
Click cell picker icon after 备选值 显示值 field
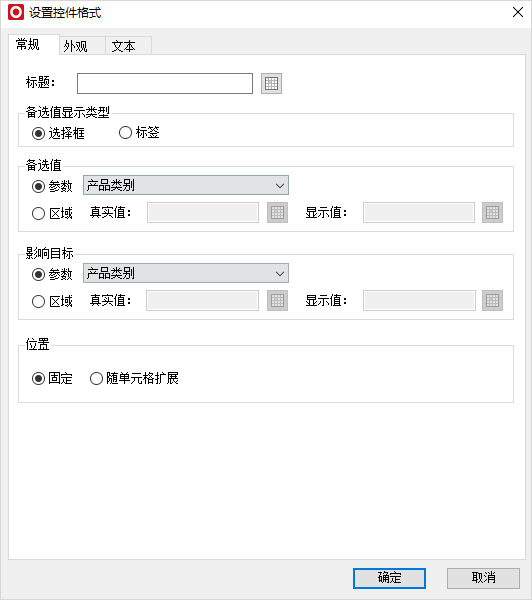pos(492,212)
